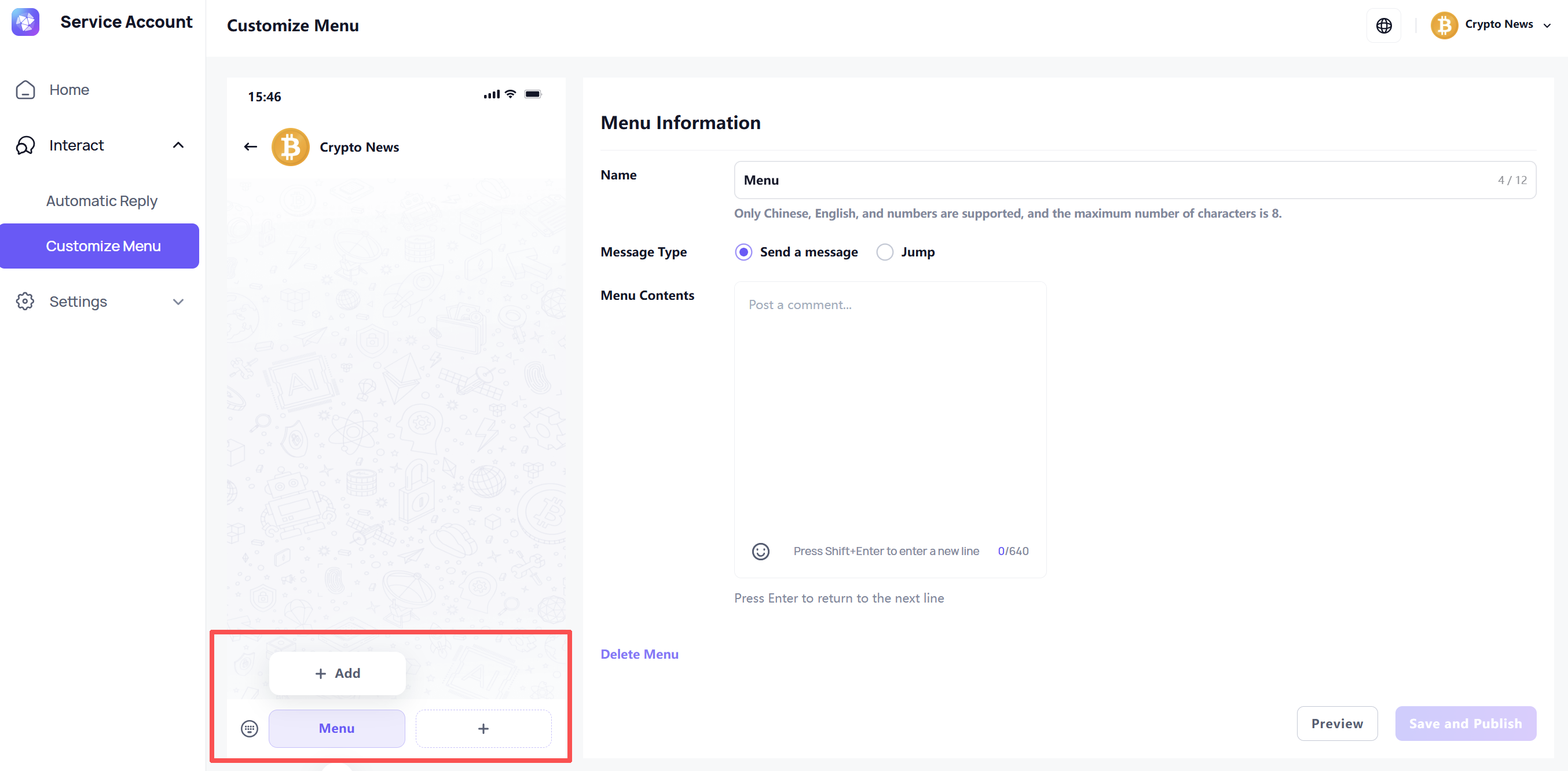Image resolution: width=1568 pixels, height=771 pixels.
Task: Click the Home icon in the sidebar
Action: [25, 90]
